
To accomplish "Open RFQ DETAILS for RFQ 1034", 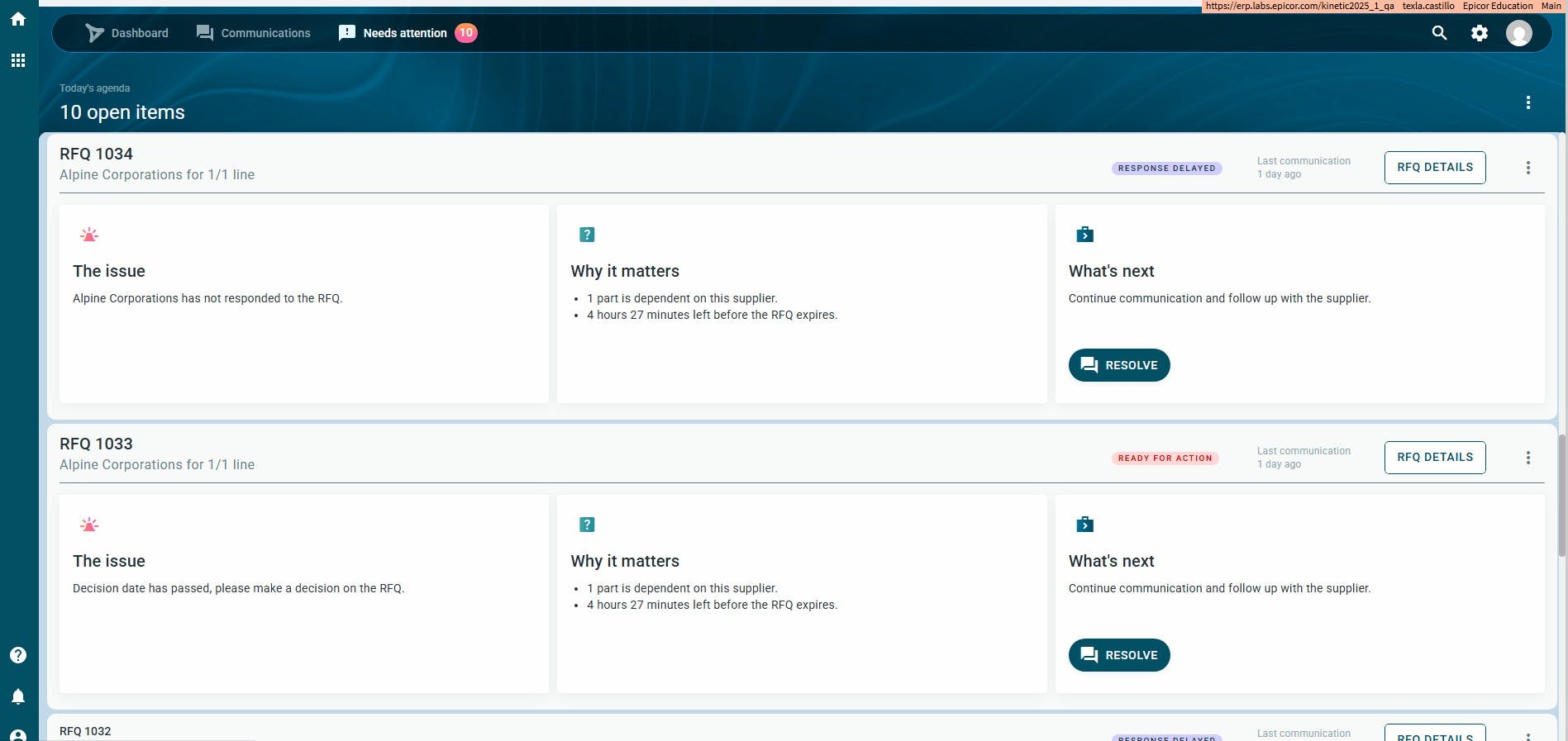I will pos(1434,168).
